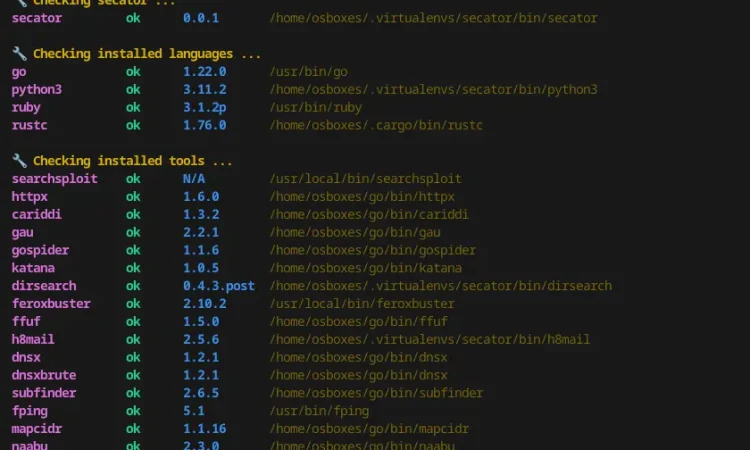Click the path ending in 'bin/h8mail'
This screenshot has width=750, height=450.
coord(430,340)
